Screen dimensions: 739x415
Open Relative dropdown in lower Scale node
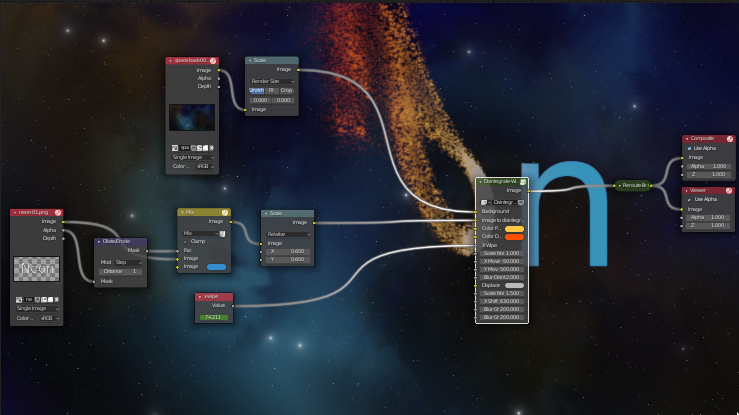tap(287, 234)
